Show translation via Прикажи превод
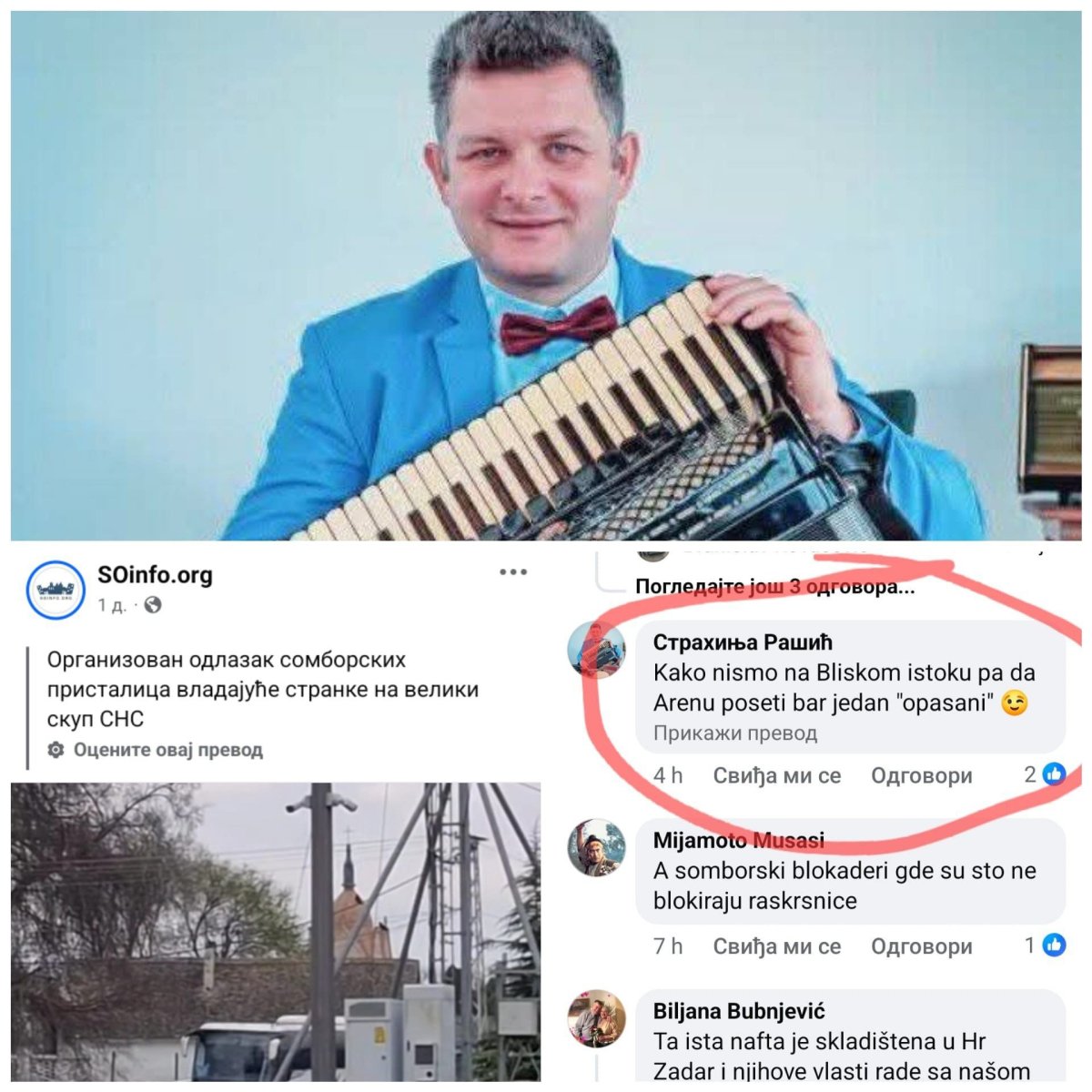The width and height of the screenshot is (1092, 1092). pos(735,733)
